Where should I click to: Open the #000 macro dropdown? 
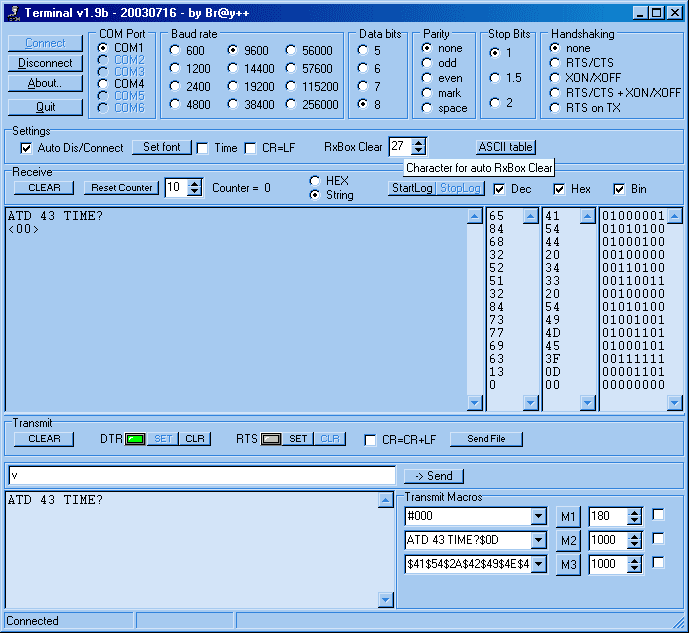pos(538,516)
